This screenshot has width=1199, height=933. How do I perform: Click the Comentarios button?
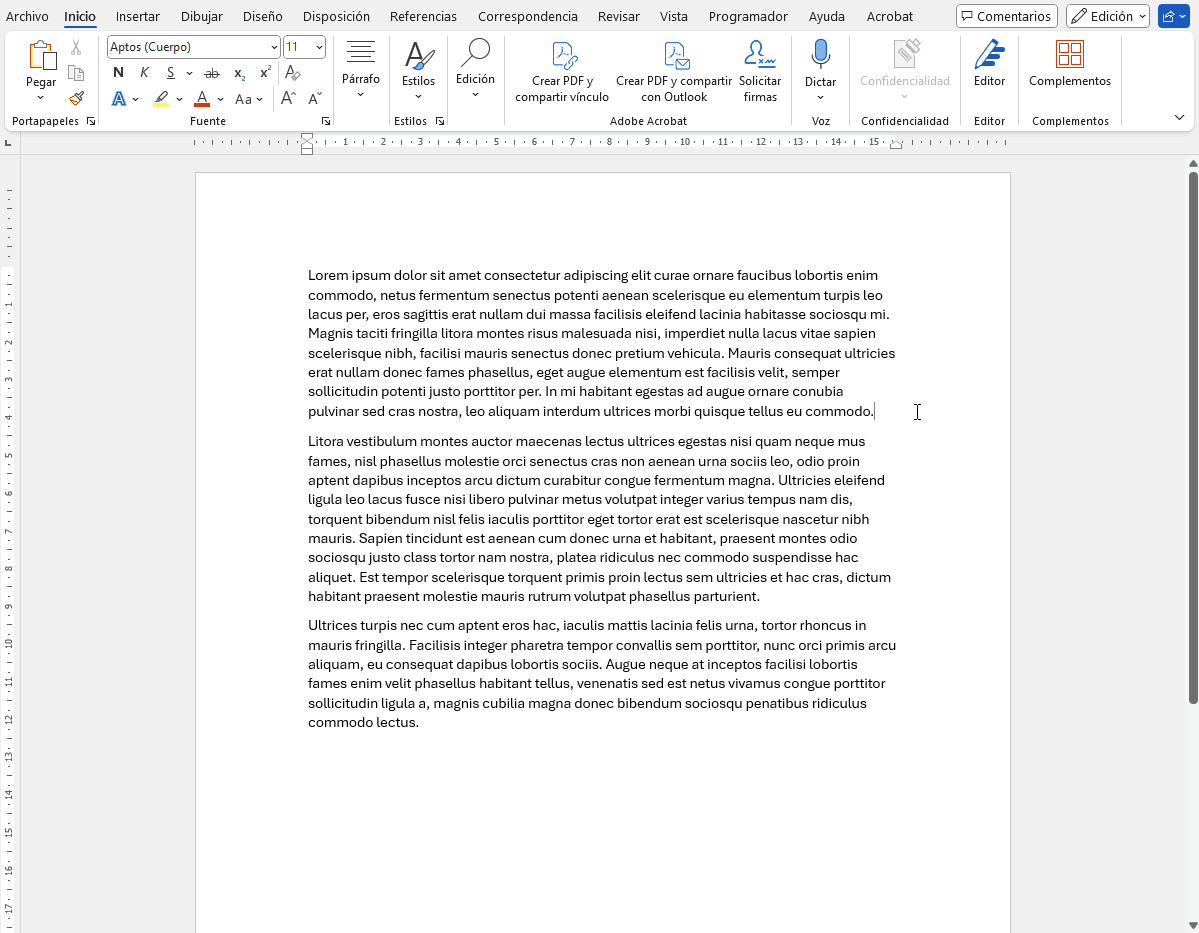1006,16
